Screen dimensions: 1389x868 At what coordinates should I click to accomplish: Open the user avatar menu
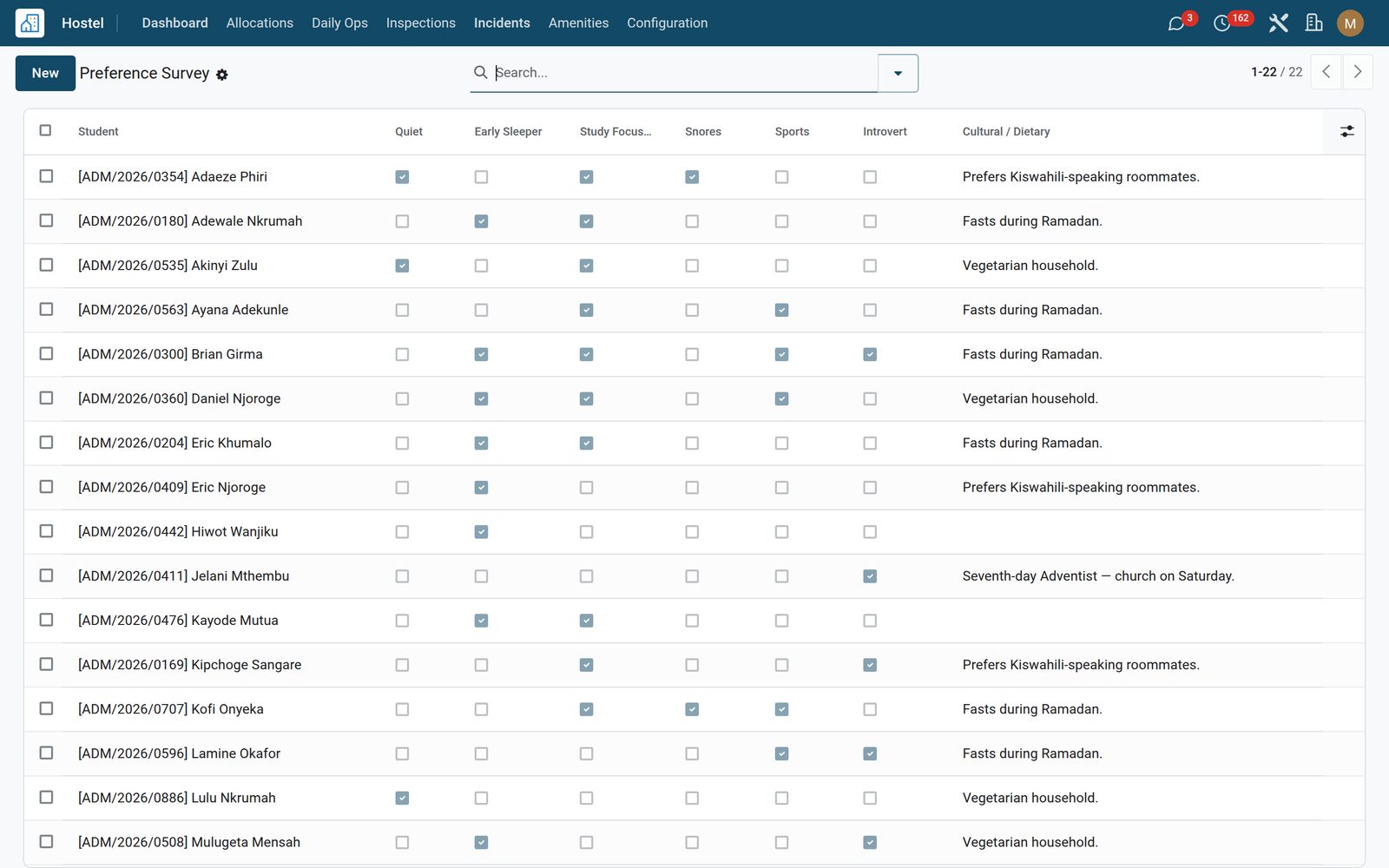pos(1350,23)
